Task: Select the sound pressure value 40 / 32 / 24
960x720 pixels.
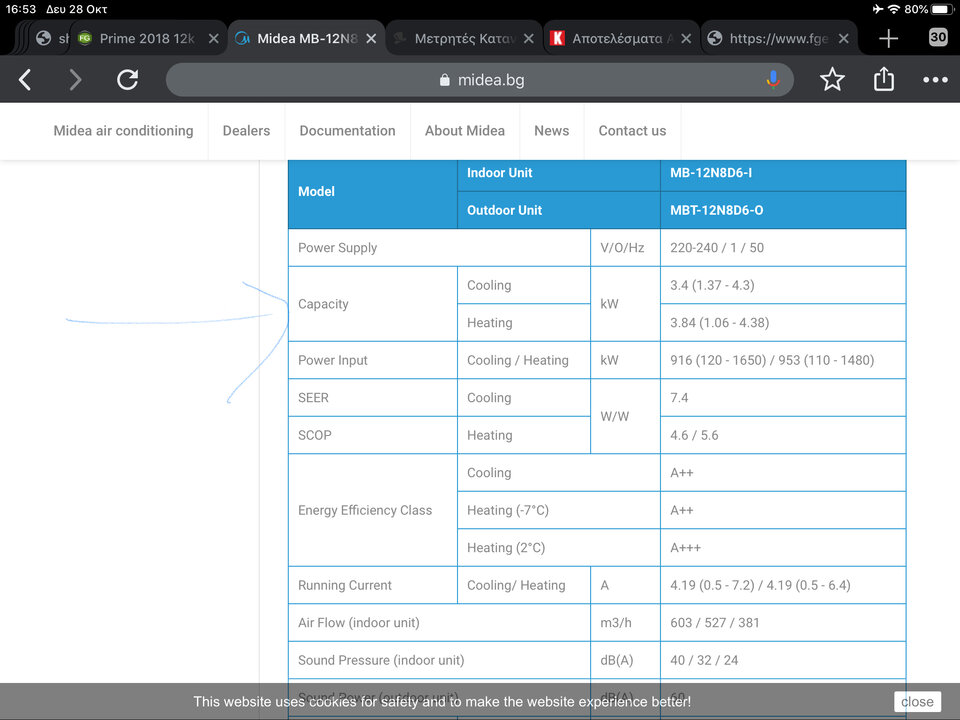Action: [x=704, y=660]
